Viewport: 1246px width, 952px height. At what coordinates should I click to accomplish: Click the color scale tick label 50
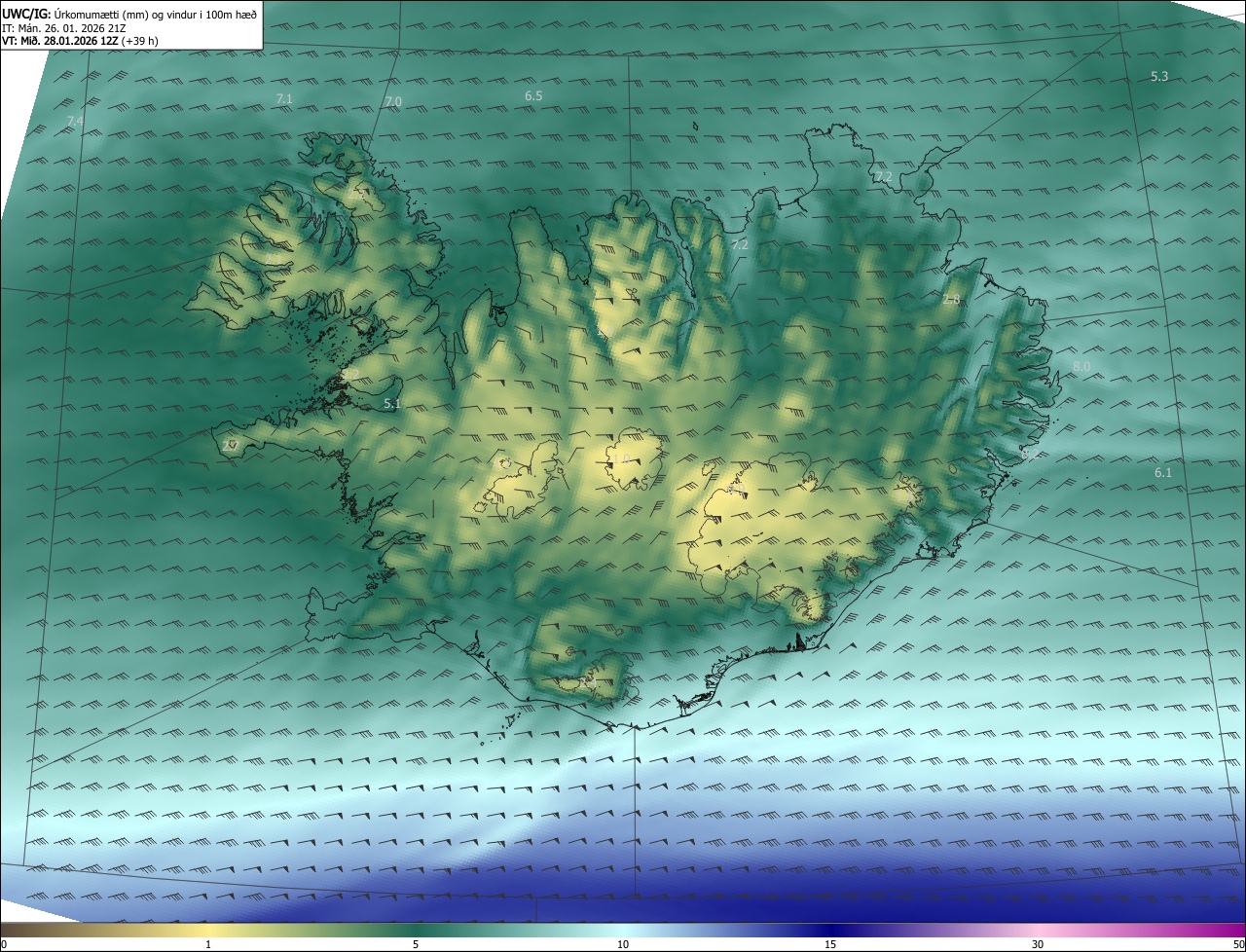[1238, 944]
